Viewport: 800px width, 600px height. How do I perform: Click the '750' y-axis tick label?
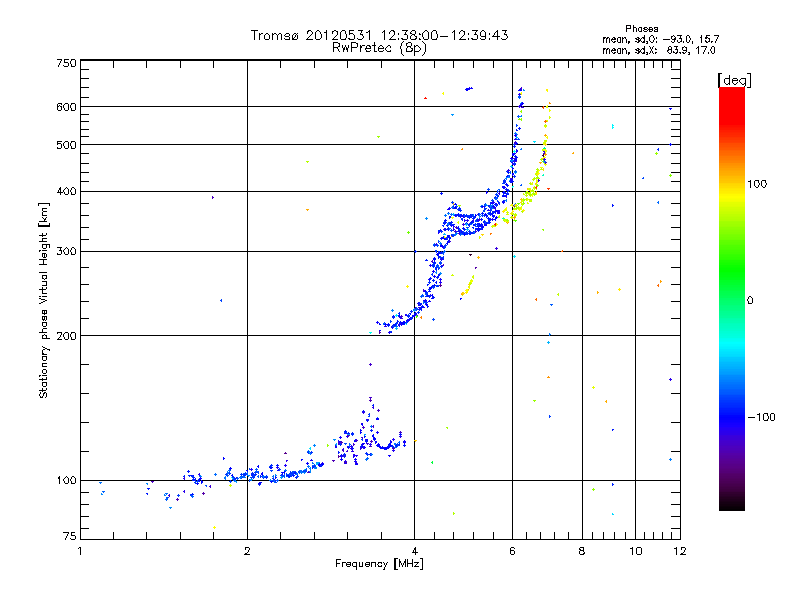click(66, 63)
